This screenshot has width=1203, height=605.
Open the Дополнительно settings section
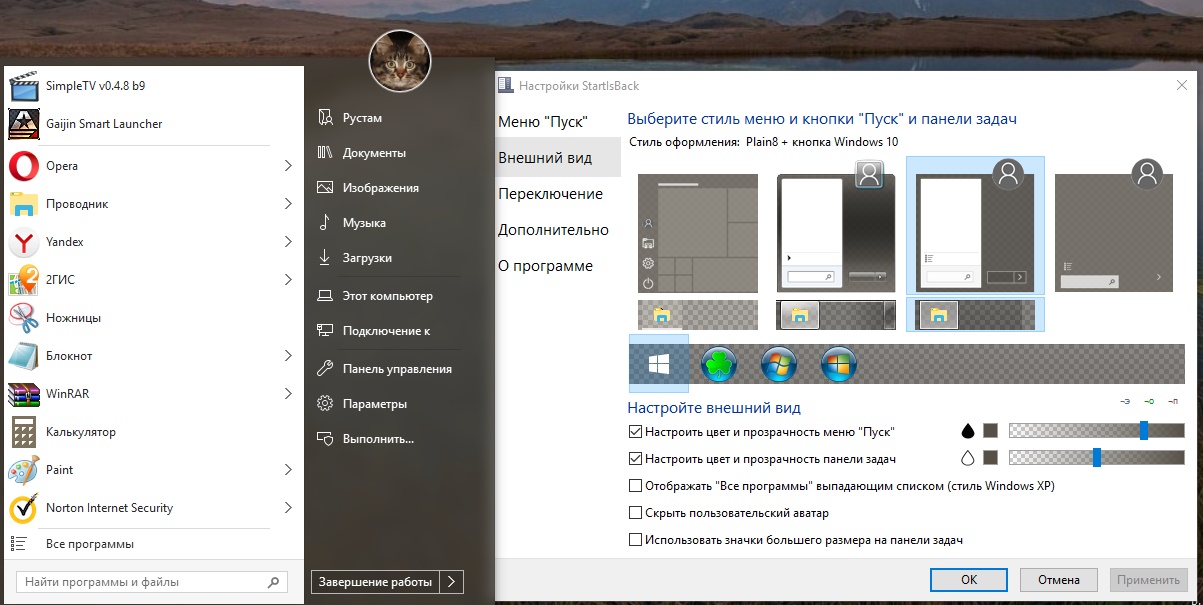pos(553,230)
